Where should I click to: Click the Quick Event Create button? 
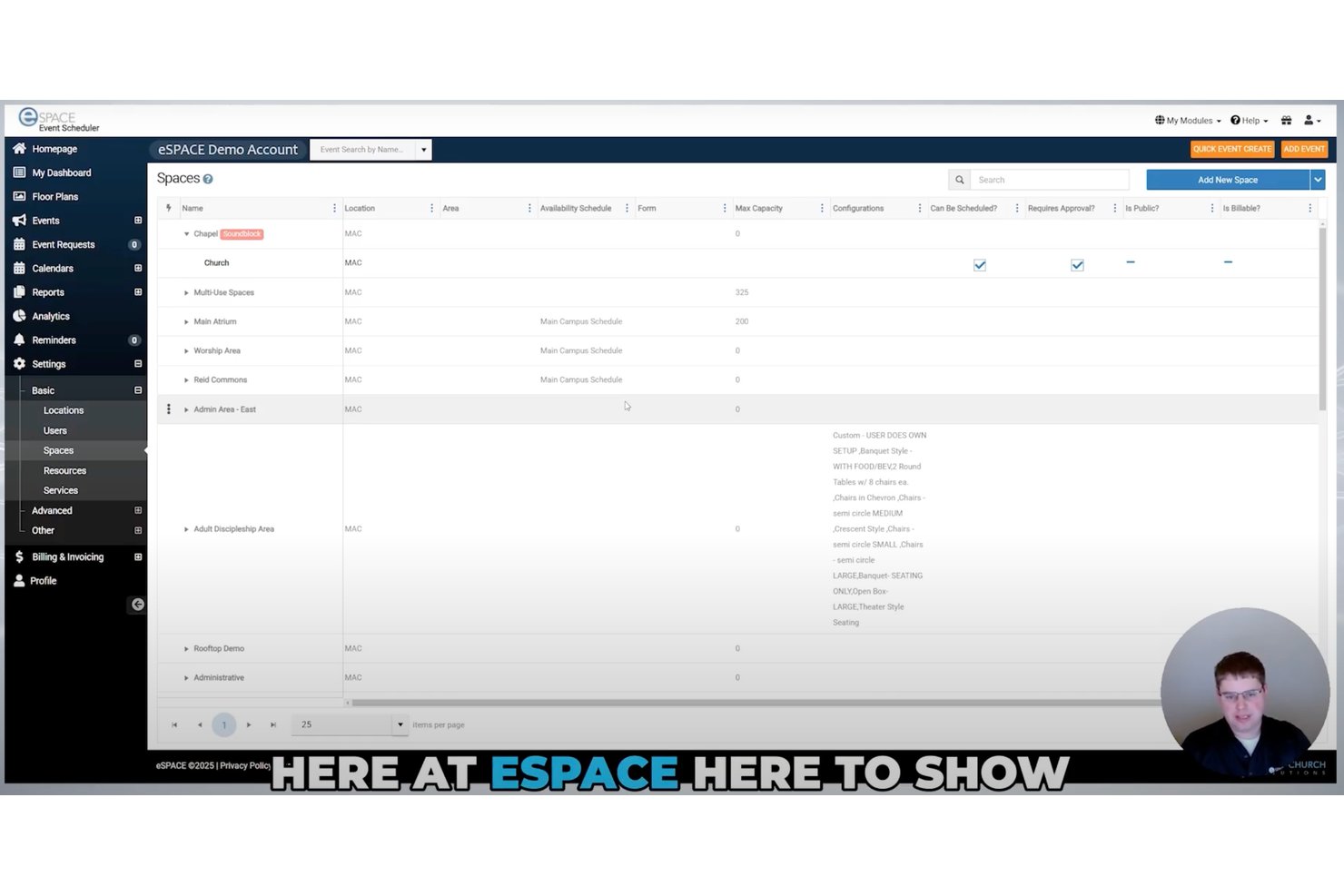point(1231,149)
